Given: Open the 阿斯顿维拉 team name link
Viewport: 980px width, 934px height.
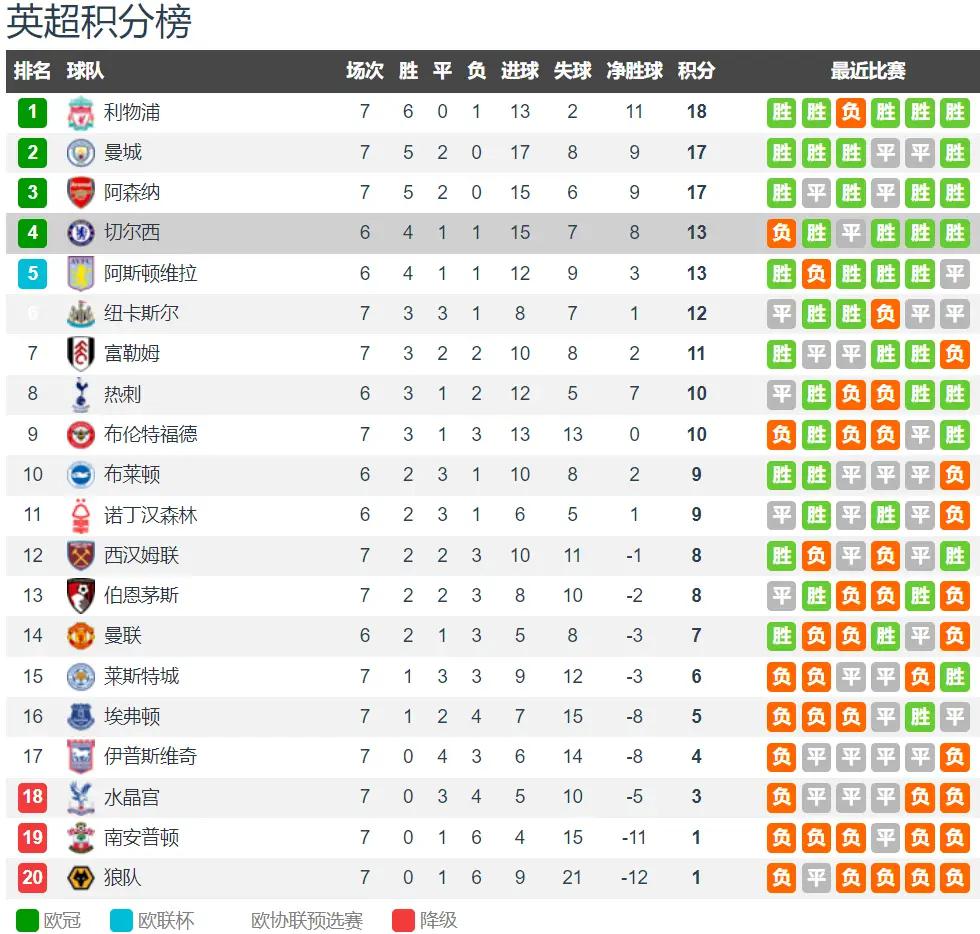Looking at the screenshot, I should point(151,273).
